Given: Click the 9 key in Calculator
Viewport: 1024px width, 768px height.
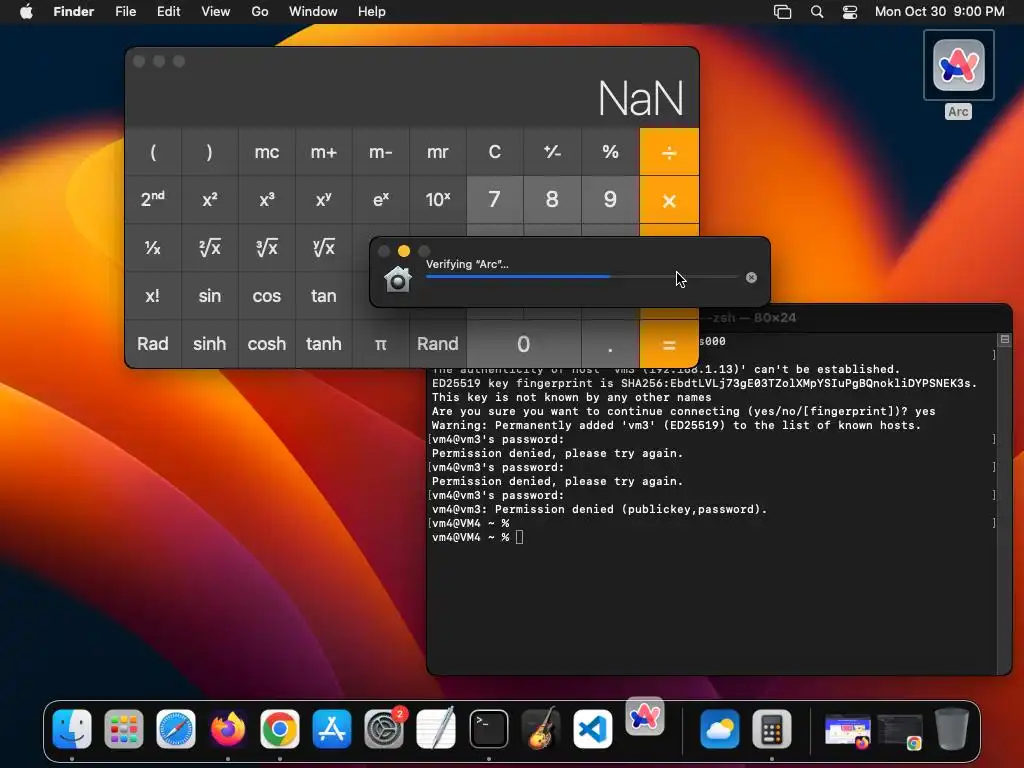Looking at the screenshot, I should click(x=610, y=200).
